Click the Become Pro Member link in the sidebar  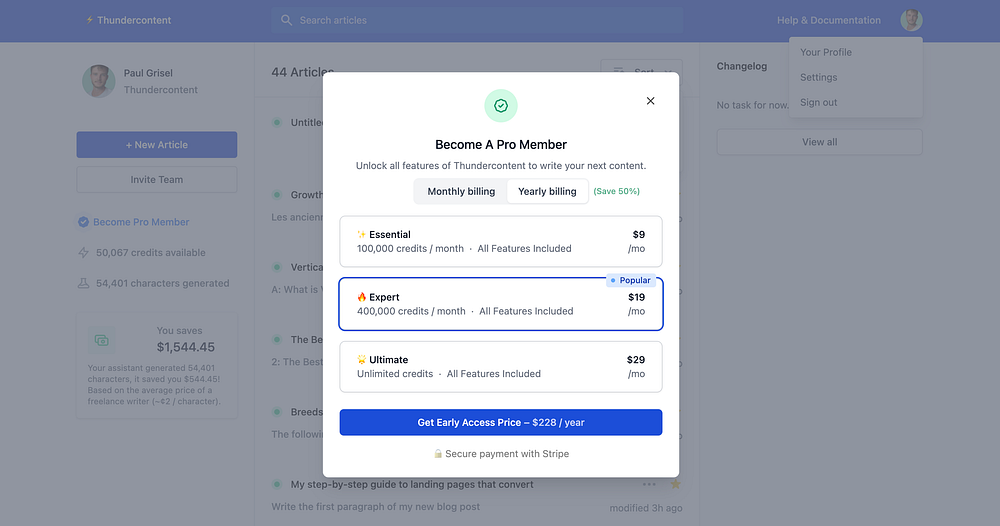pos(141,222)
